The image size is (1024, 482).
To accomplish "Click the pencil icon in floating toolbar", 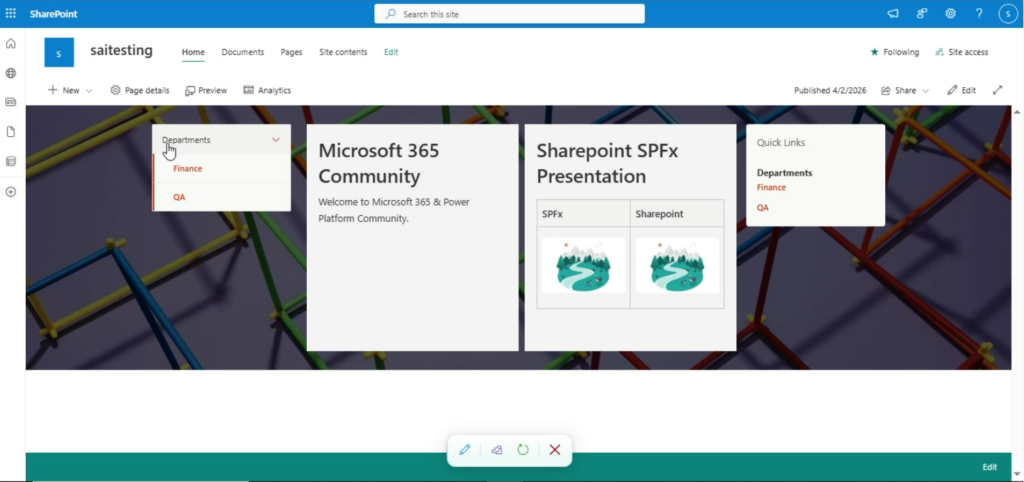I will click(465, 450).
